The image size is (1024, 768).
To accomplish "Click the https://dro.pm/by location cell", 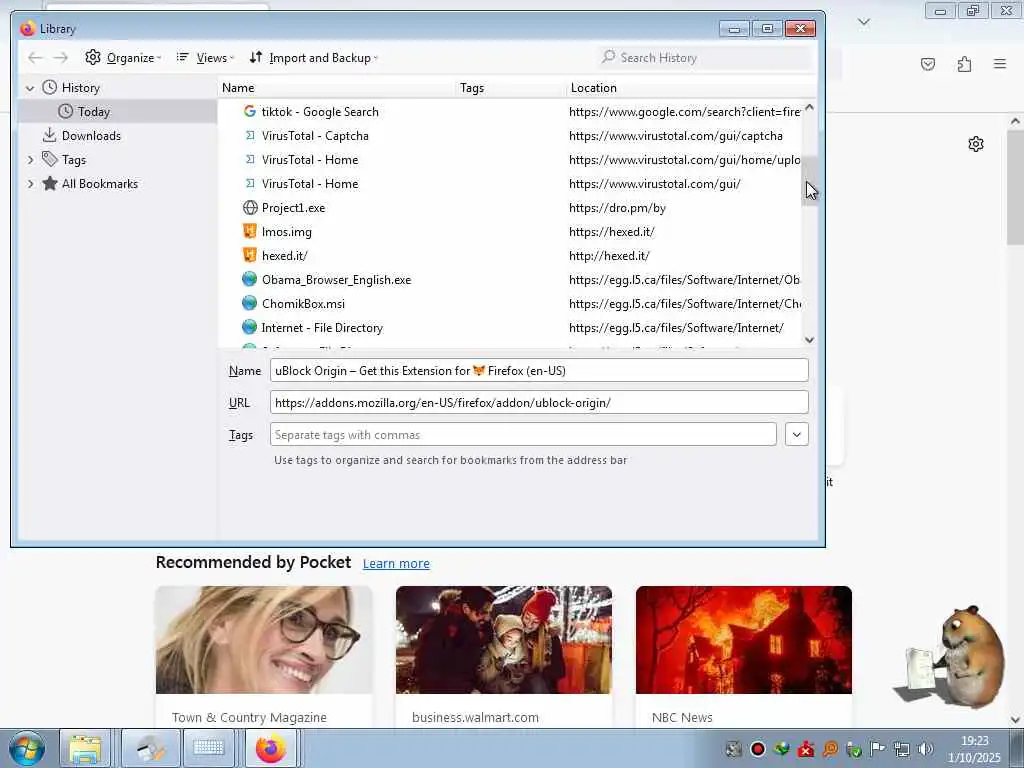I will click(617, 208).
